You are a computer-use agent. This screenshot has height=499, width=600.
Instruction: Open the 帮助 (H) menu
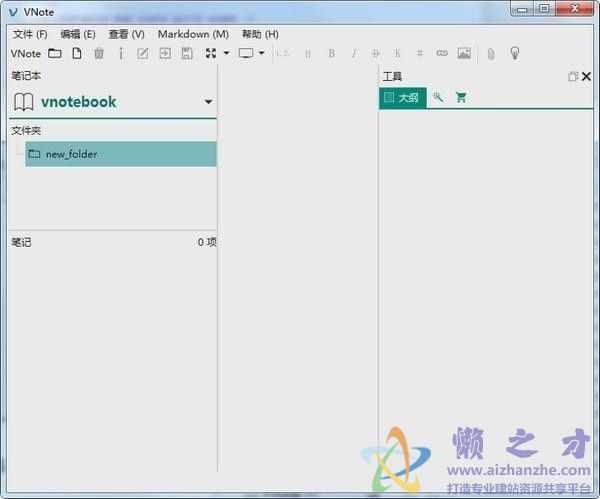(x=260, y=34)
